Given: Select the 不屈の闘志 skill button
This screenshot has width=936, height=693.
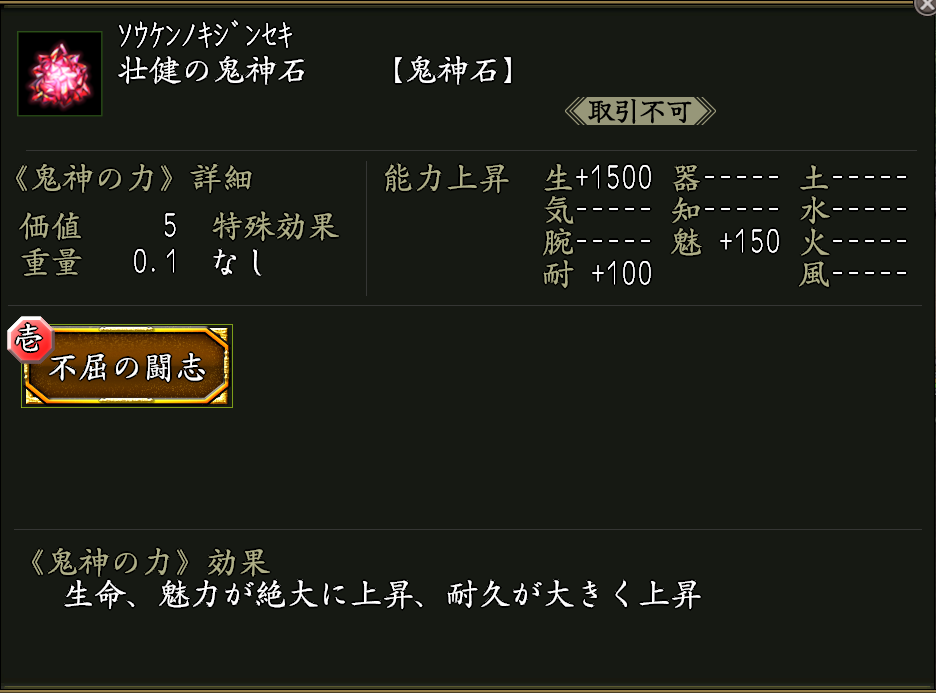Looking at the screenshot, I should 128,366.
